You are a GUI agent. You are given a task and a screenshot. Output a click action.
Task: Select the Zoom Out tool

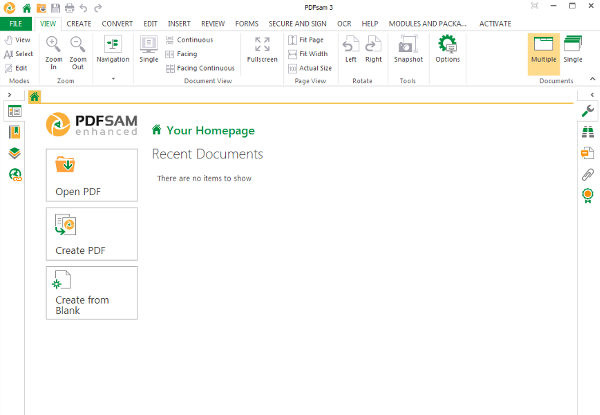[x=78, y=53]
